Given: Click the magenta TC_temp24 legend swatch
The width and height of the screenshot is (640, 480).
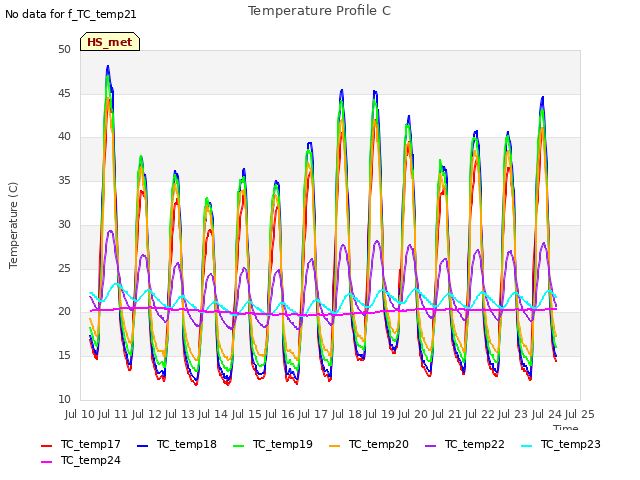Looking at the screenshot, I should tap(47, 462).
